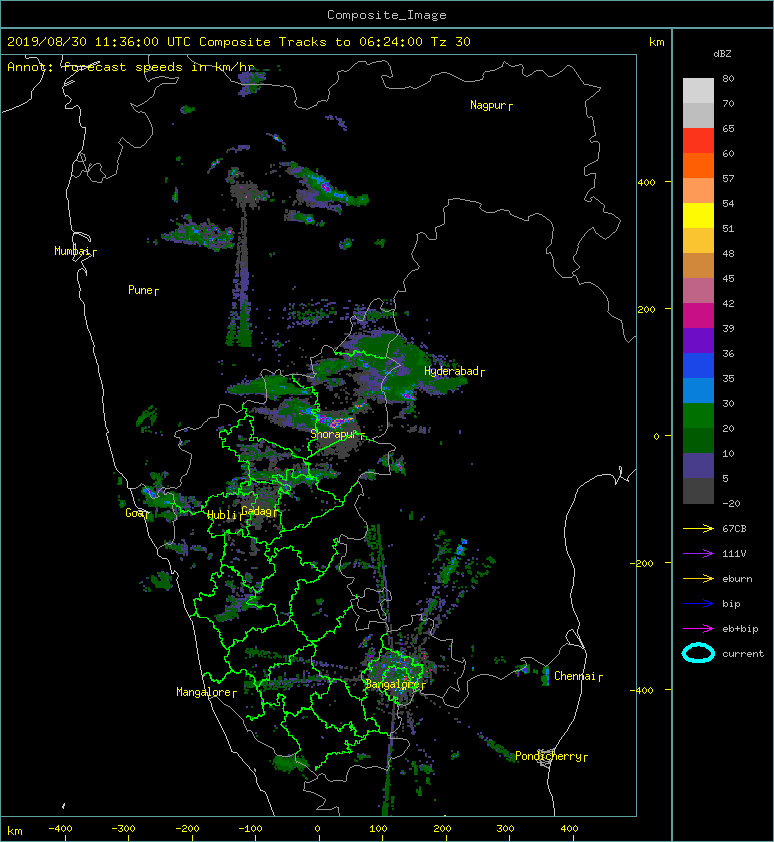Screen dimensions: 774x842
Task: Pick the dark gray bottom swatch above -20
Action: coord(698,491)
